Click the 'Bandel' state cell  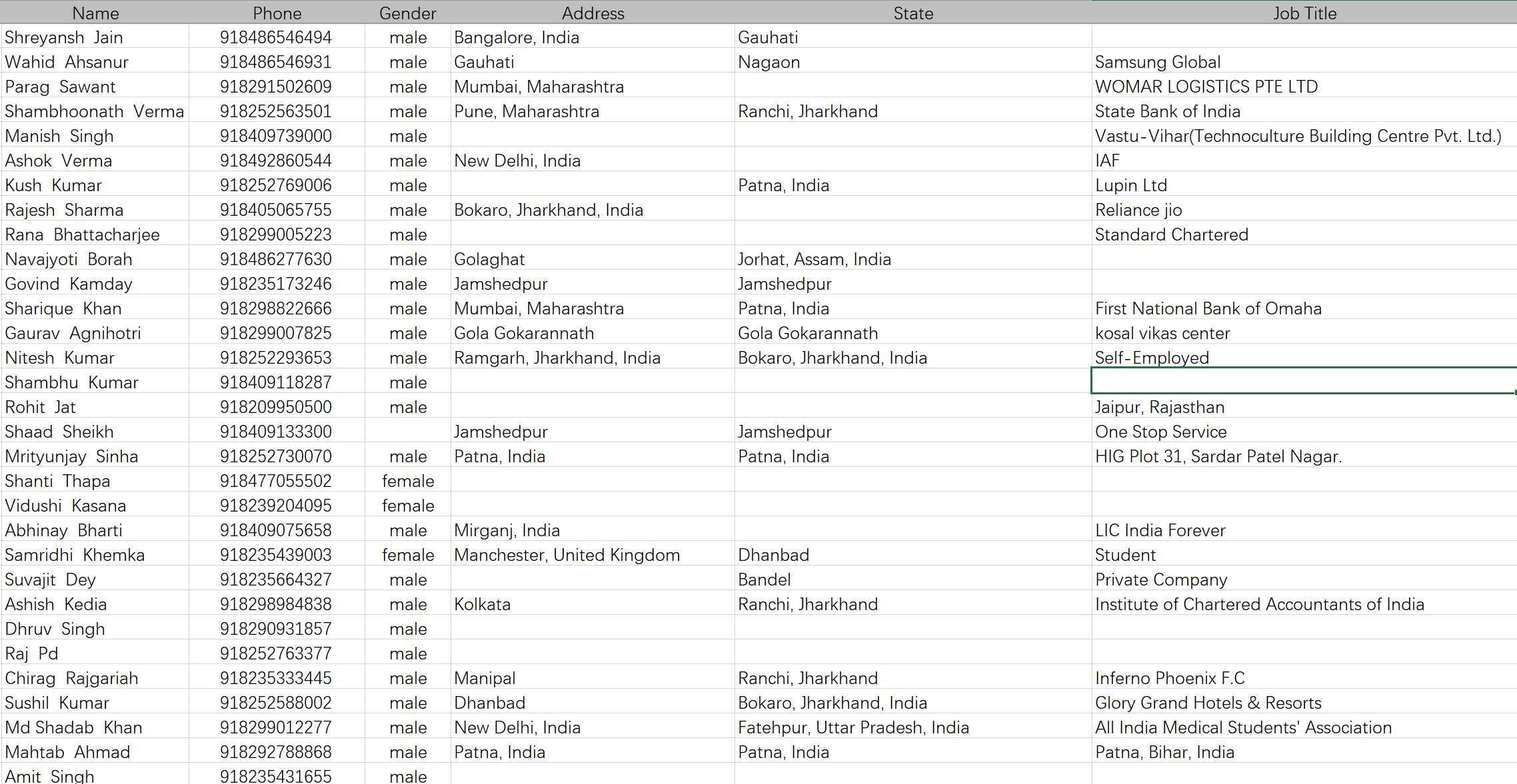click(913, 580)
